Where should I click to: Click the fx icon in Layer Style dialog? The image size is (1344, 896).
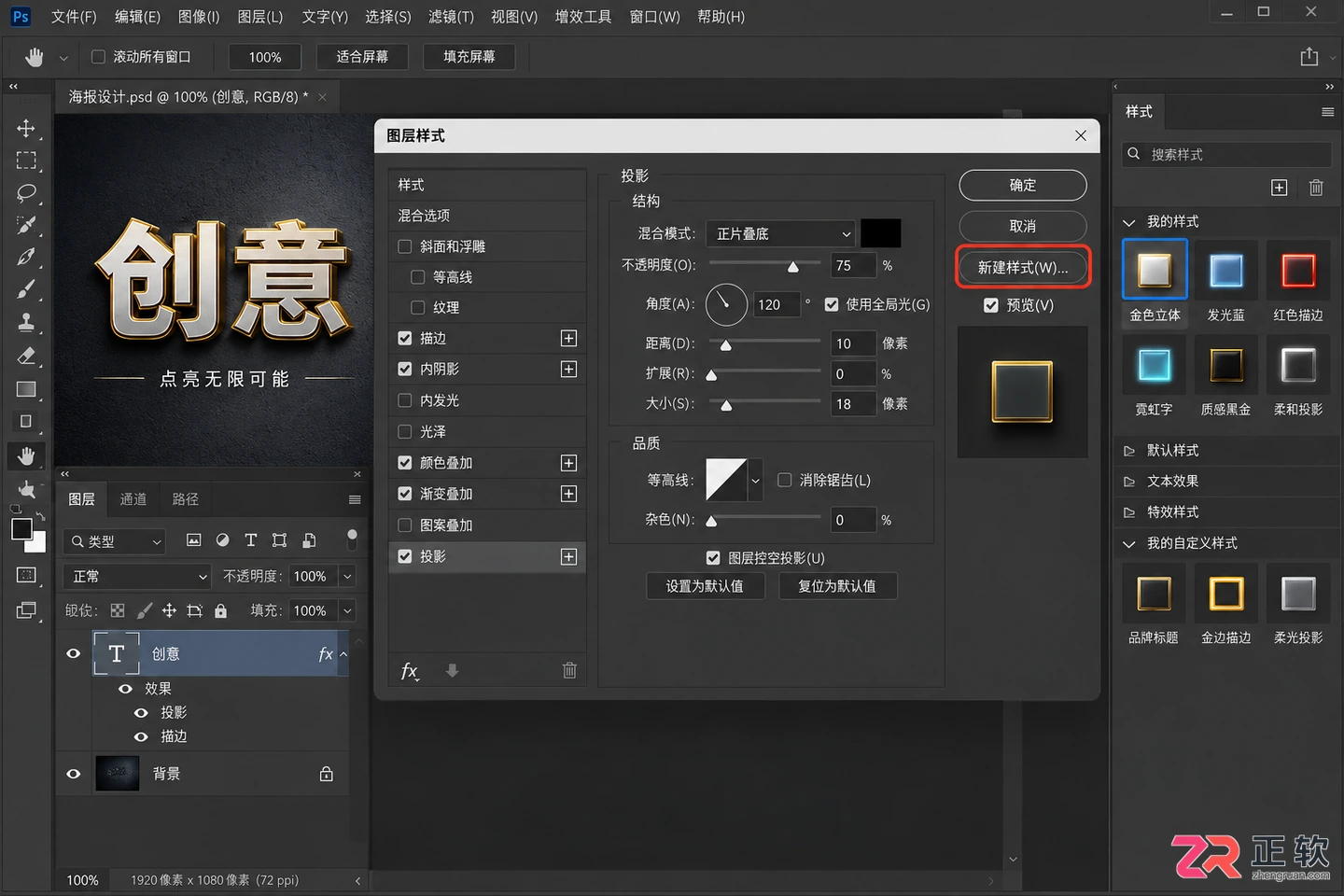410,670
